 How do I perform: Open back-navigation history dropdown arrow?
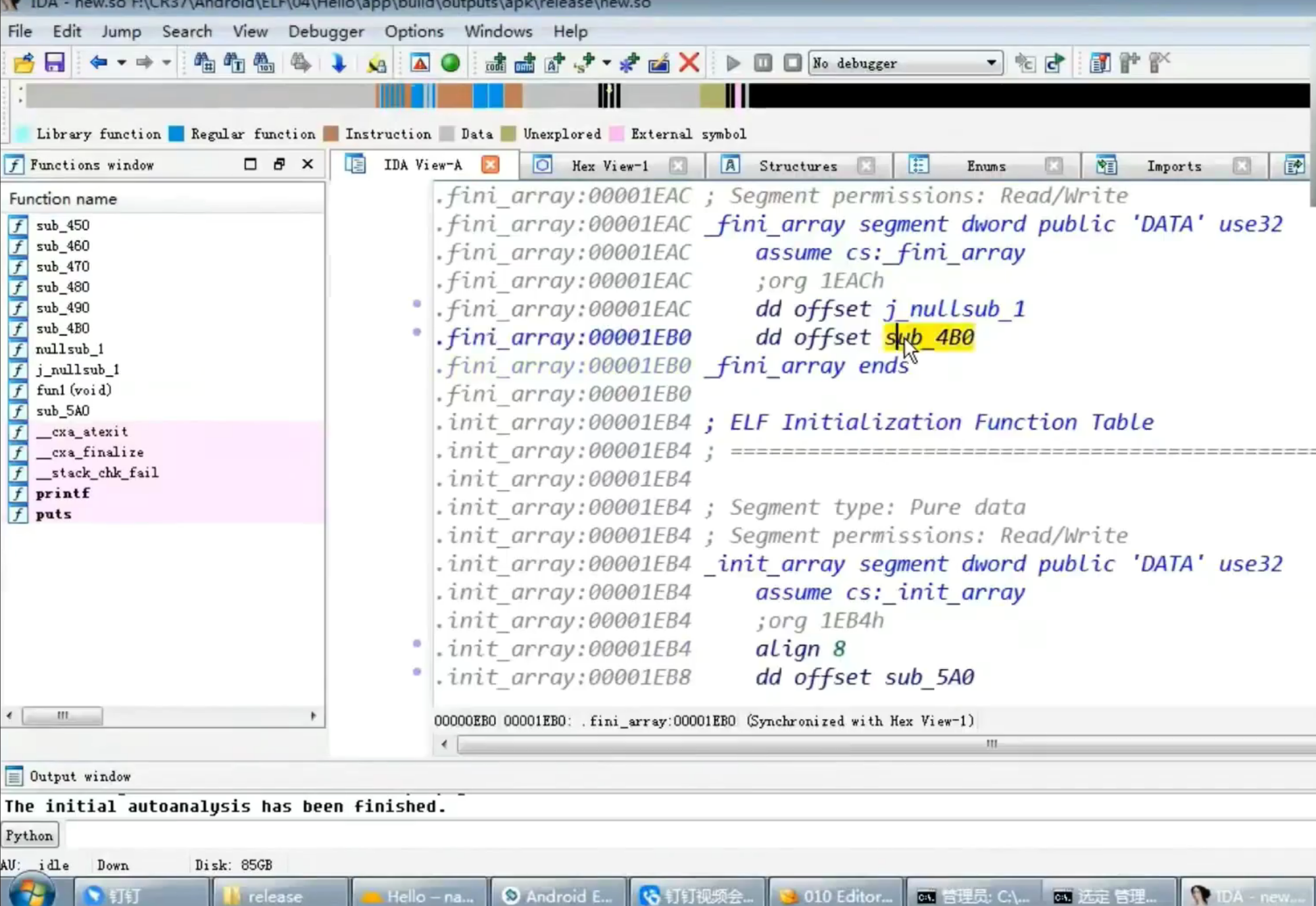tap(122, 63)
